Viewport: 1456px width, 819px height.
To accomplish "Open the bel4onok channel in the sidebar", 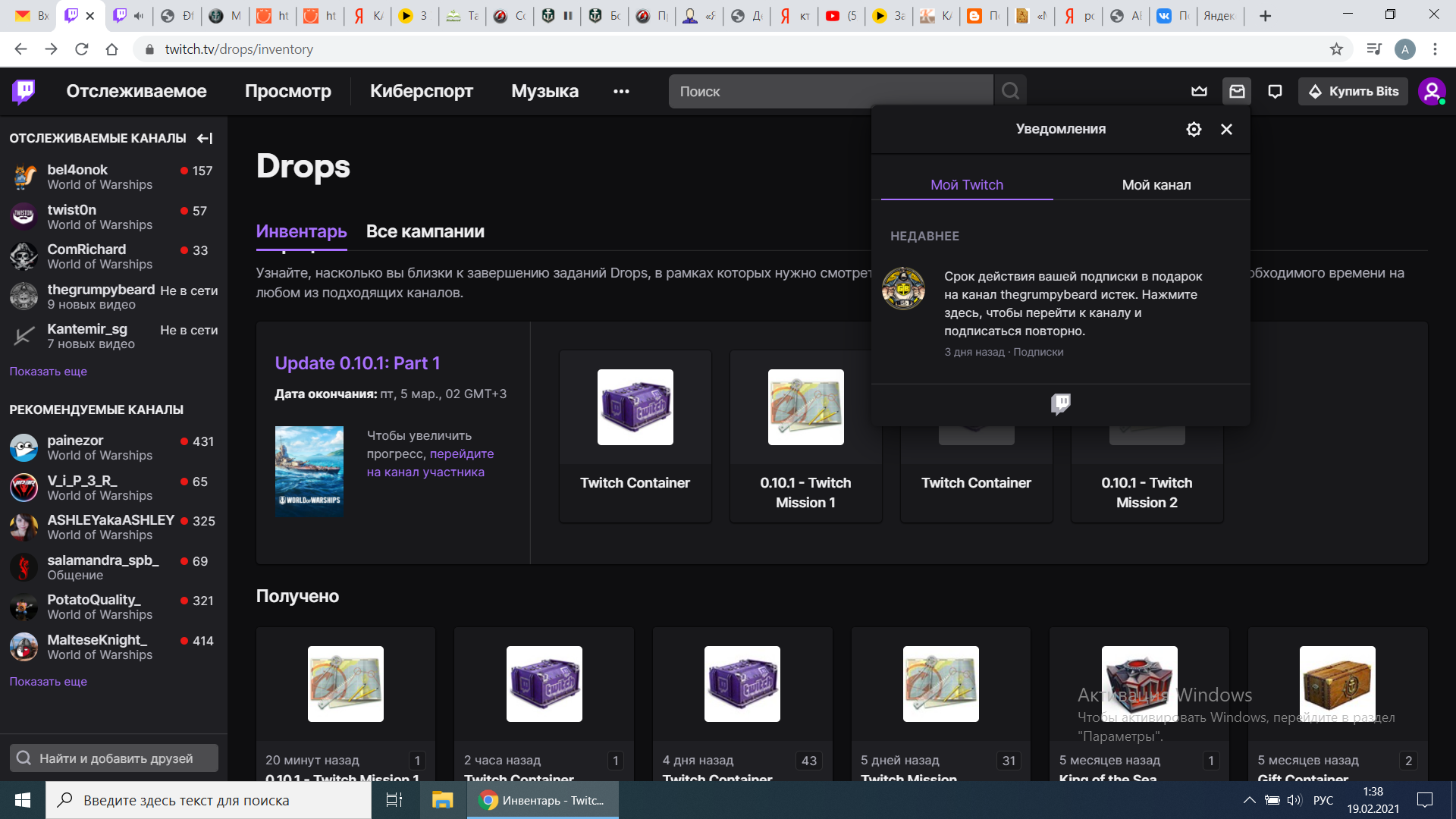I will [x=77, y=170].
